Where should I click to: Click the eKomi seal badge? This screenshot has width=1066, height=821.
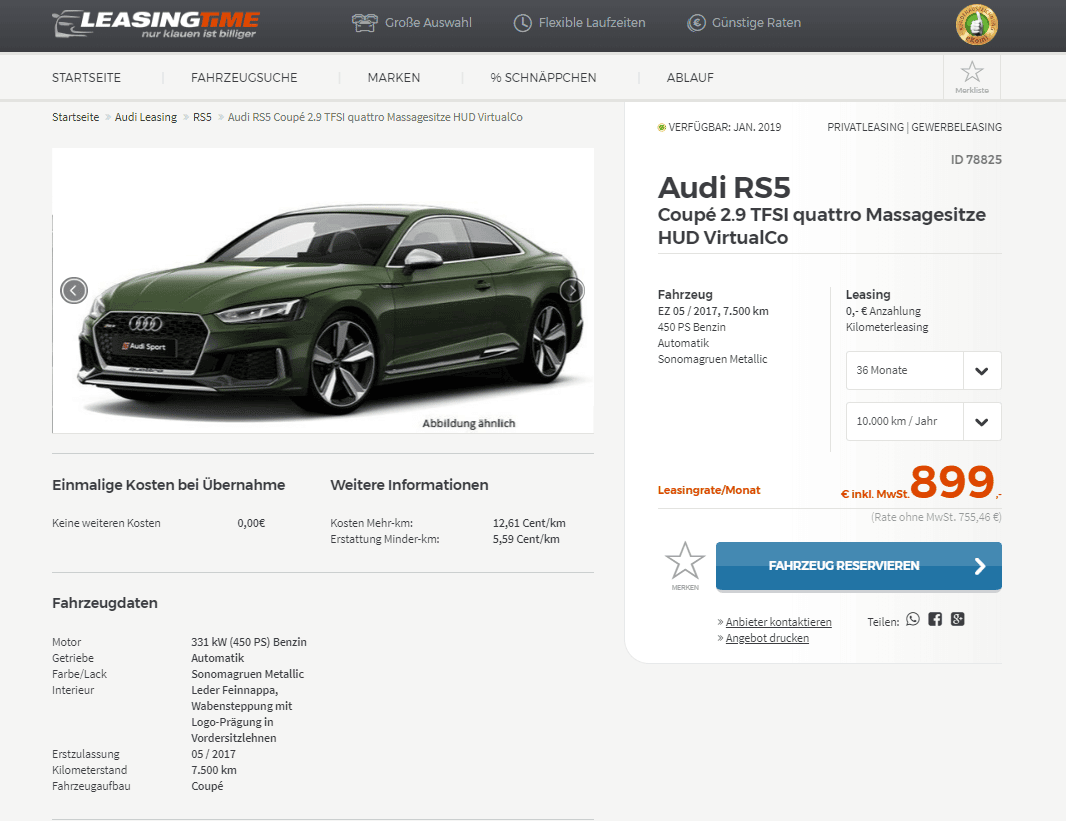click(x=976, y=25)
